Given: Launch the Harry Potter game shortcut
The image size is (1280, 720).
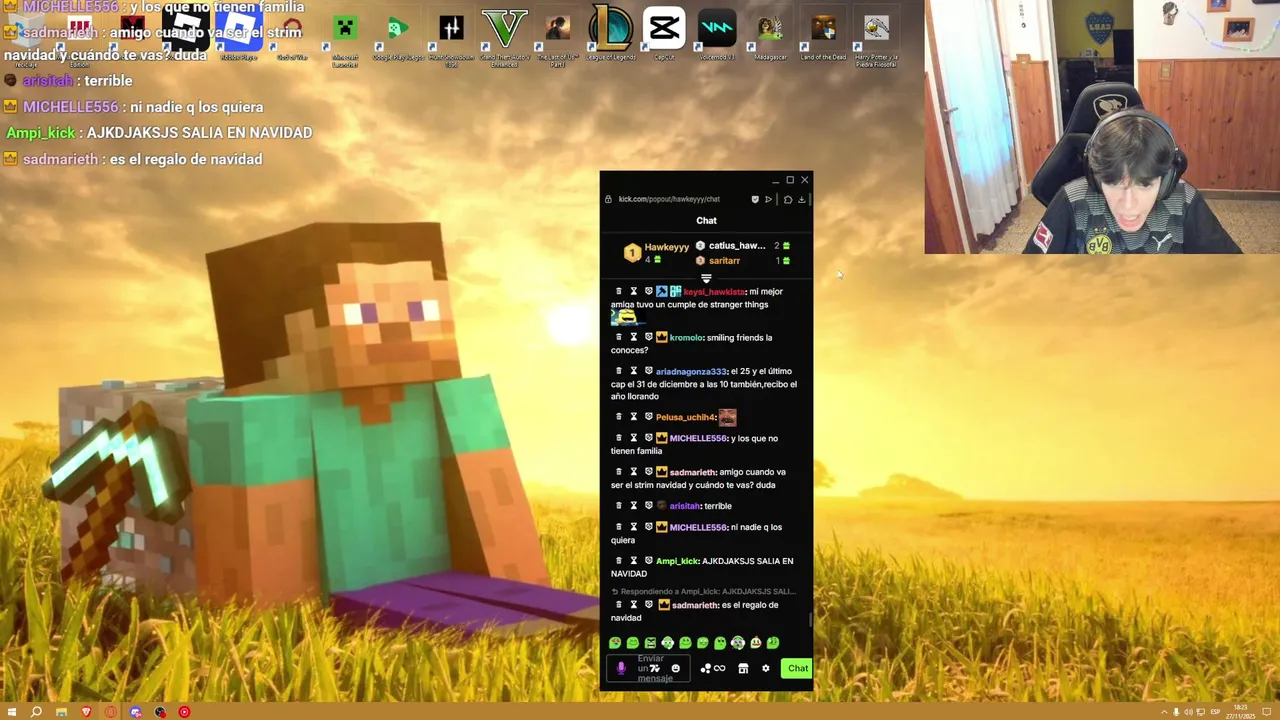Looking at the screenshot, I should (x=876, y=36).
